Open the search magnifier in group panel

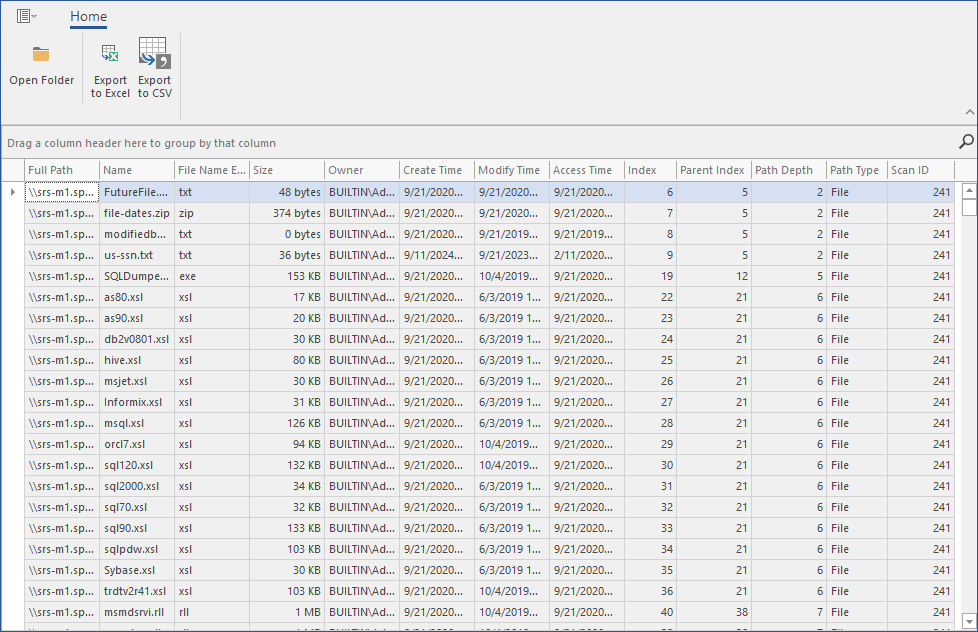click(x=966, y=142)
